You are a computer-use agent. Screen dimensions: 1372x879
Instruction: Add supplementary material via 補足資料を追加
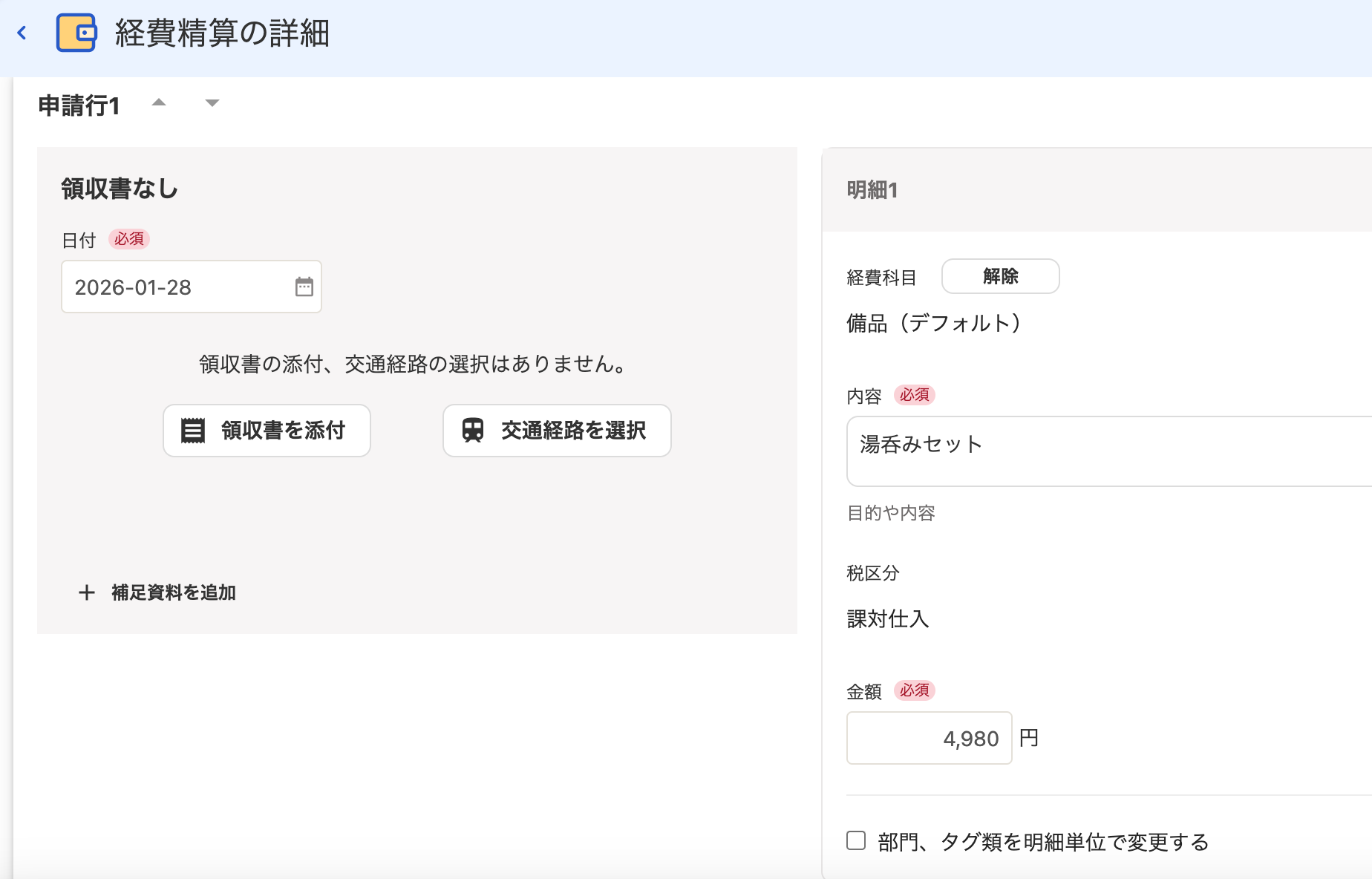(x=157, y=592)
